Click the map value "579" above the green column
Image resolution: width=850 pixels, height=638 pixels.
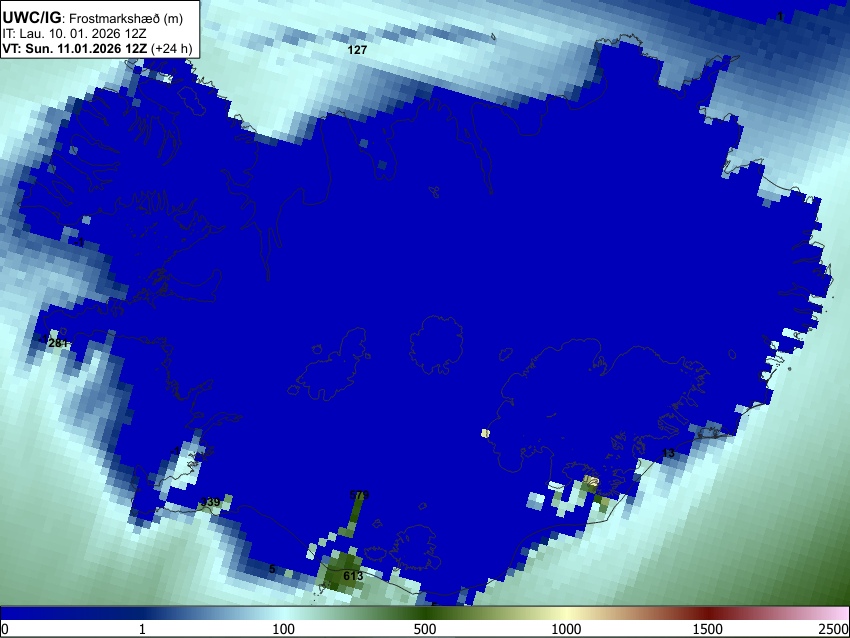pyautogui.click(x=359, y=495)
